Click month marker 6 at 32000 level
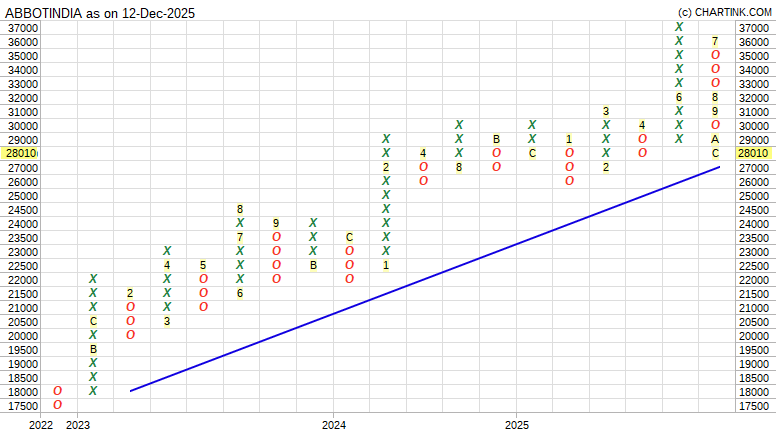Image resolution: width=778 pixels, height=442 pixels. click(679, 98)
